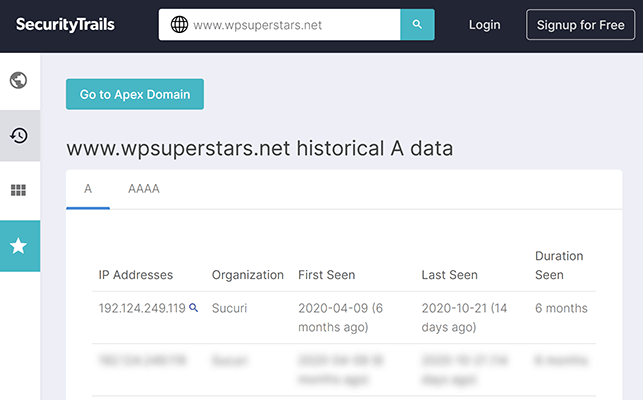
Task: Open the globe DNS records sidebar icon
Action: (18, 80)
